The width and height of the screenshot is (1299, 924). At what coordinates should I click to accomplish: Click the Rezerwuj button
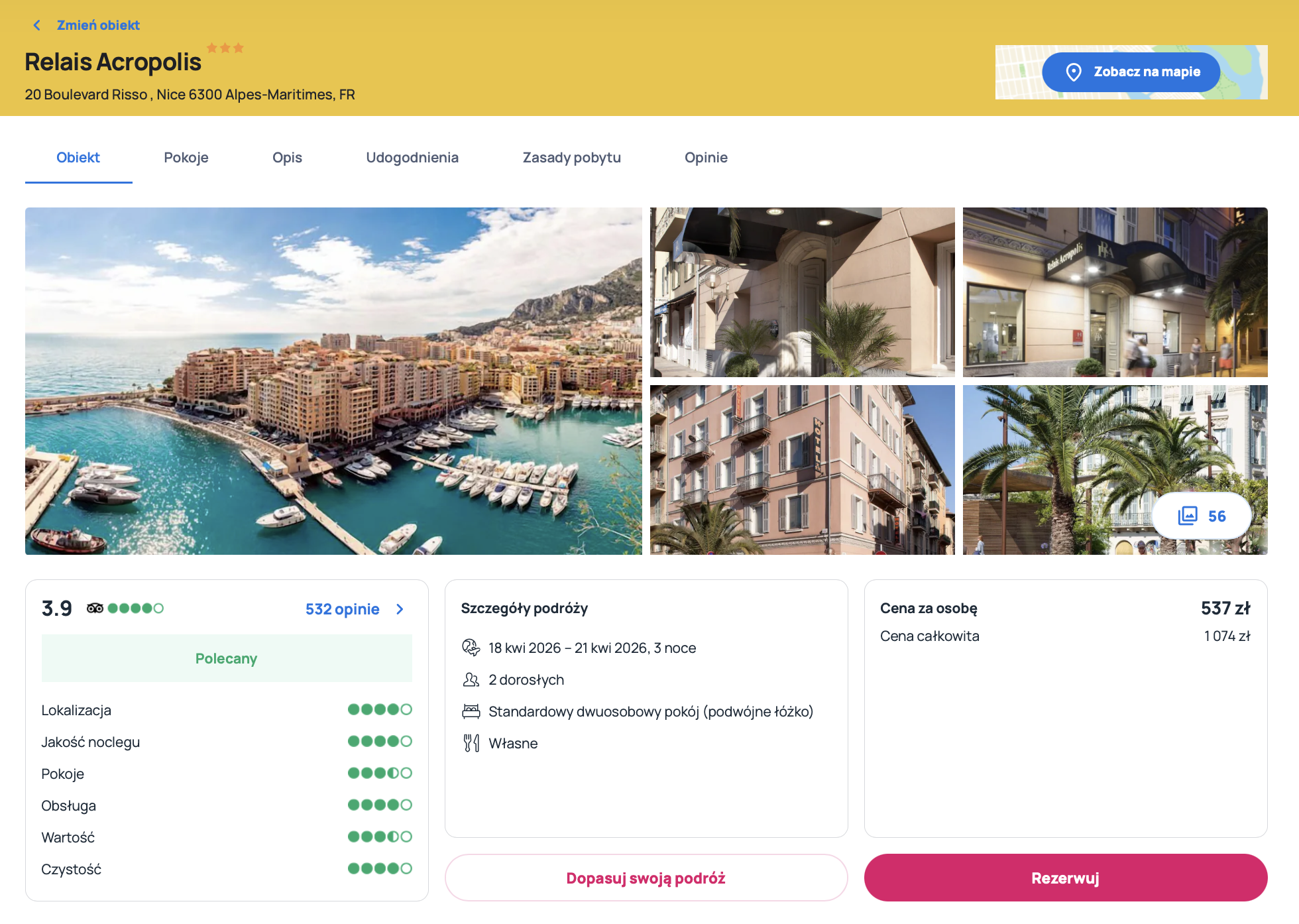click(x=1066, y=878)
